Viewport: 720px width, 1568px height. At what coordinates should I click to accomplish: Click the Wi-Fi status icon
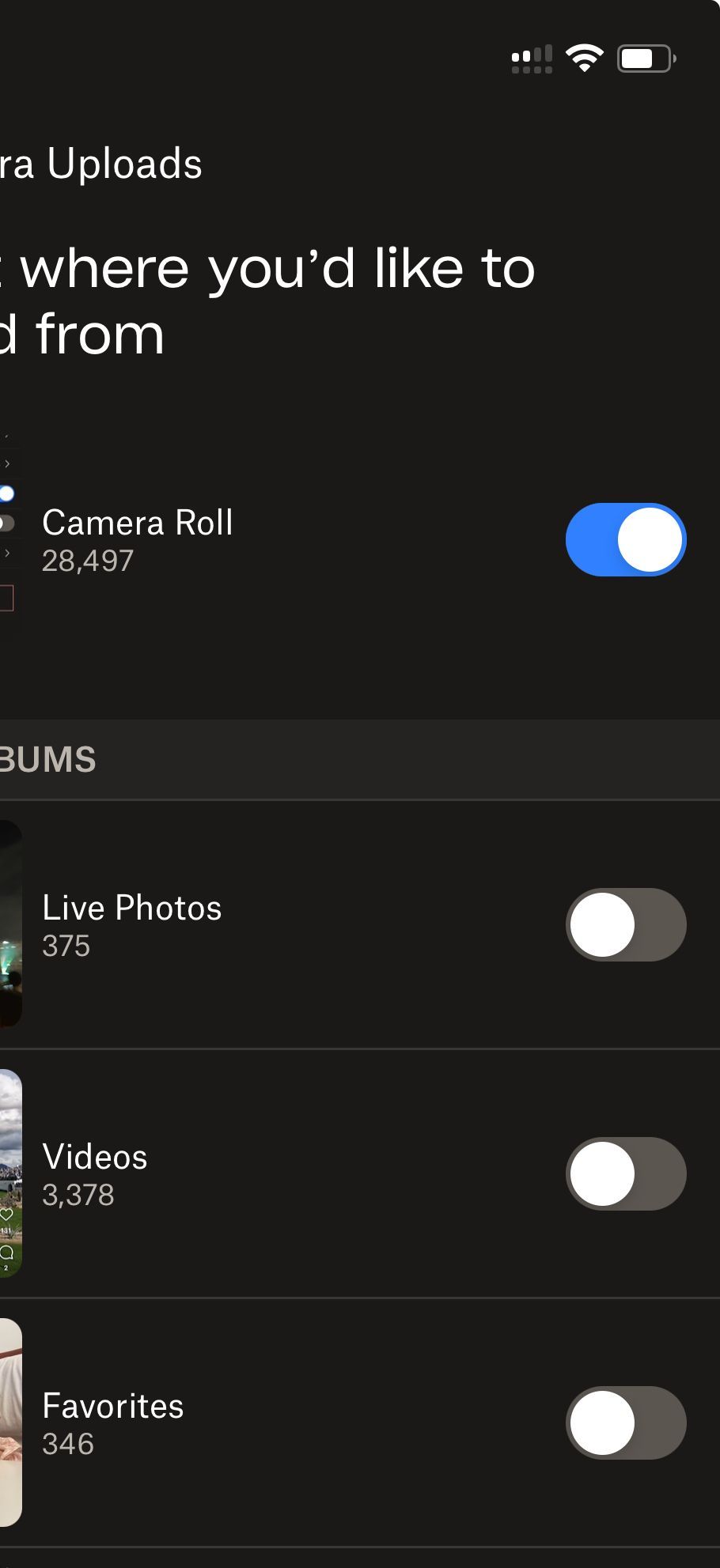[584, 59]
